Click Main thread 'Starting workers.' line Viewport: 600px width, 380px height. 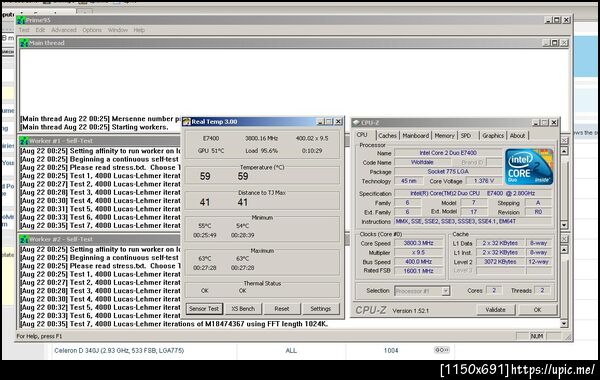94,127
